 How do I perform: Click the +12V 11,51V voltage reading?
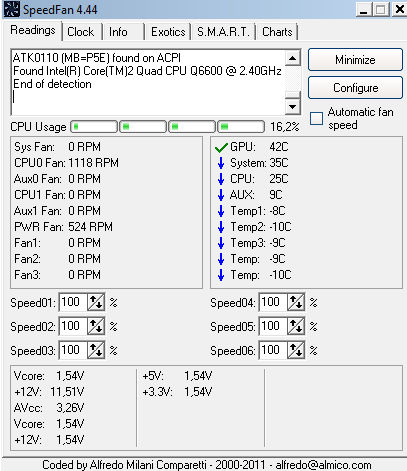(49, 392)
